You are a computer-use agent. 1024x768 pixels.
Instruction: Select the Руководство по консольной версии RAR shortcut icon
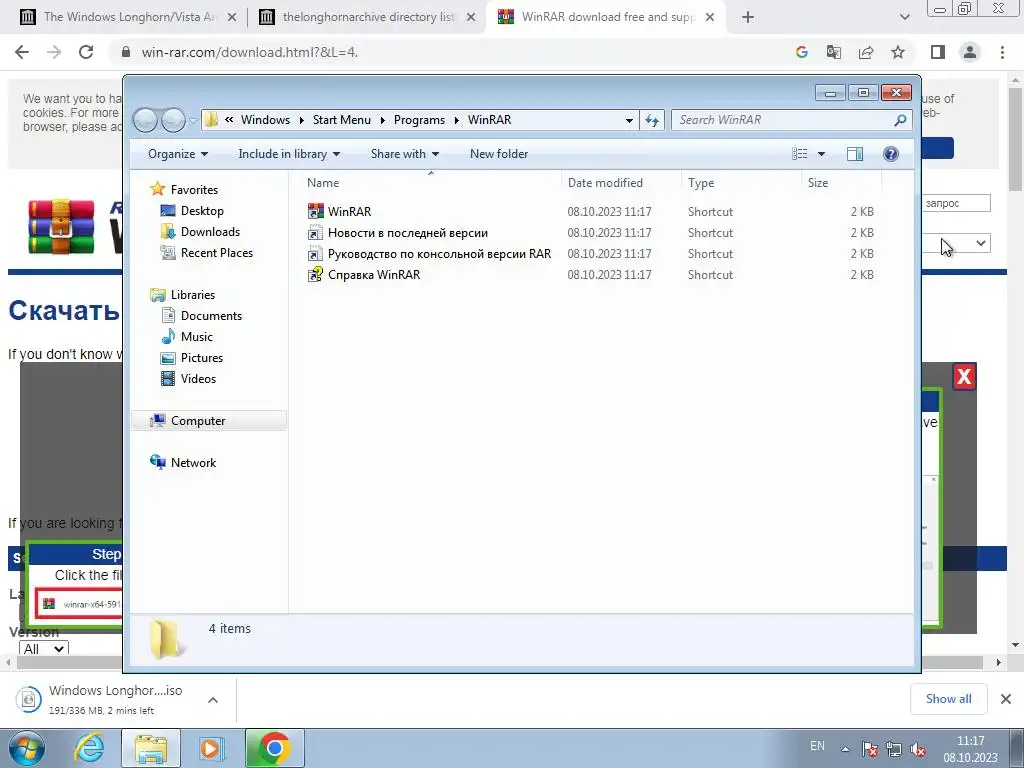click(x=315, y=253)
